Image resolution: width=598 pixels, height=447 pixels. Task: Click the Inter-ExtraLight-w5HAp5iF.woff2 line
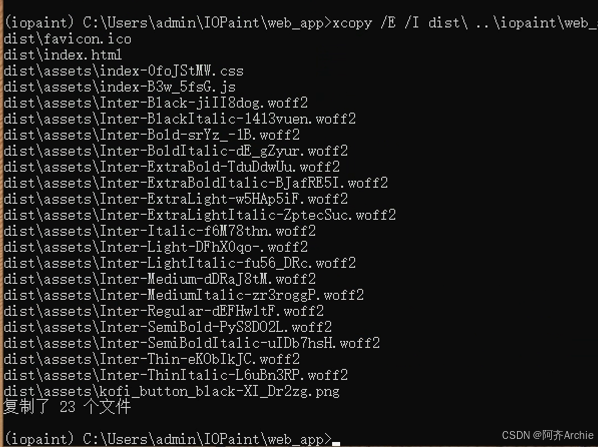point(176,199)
